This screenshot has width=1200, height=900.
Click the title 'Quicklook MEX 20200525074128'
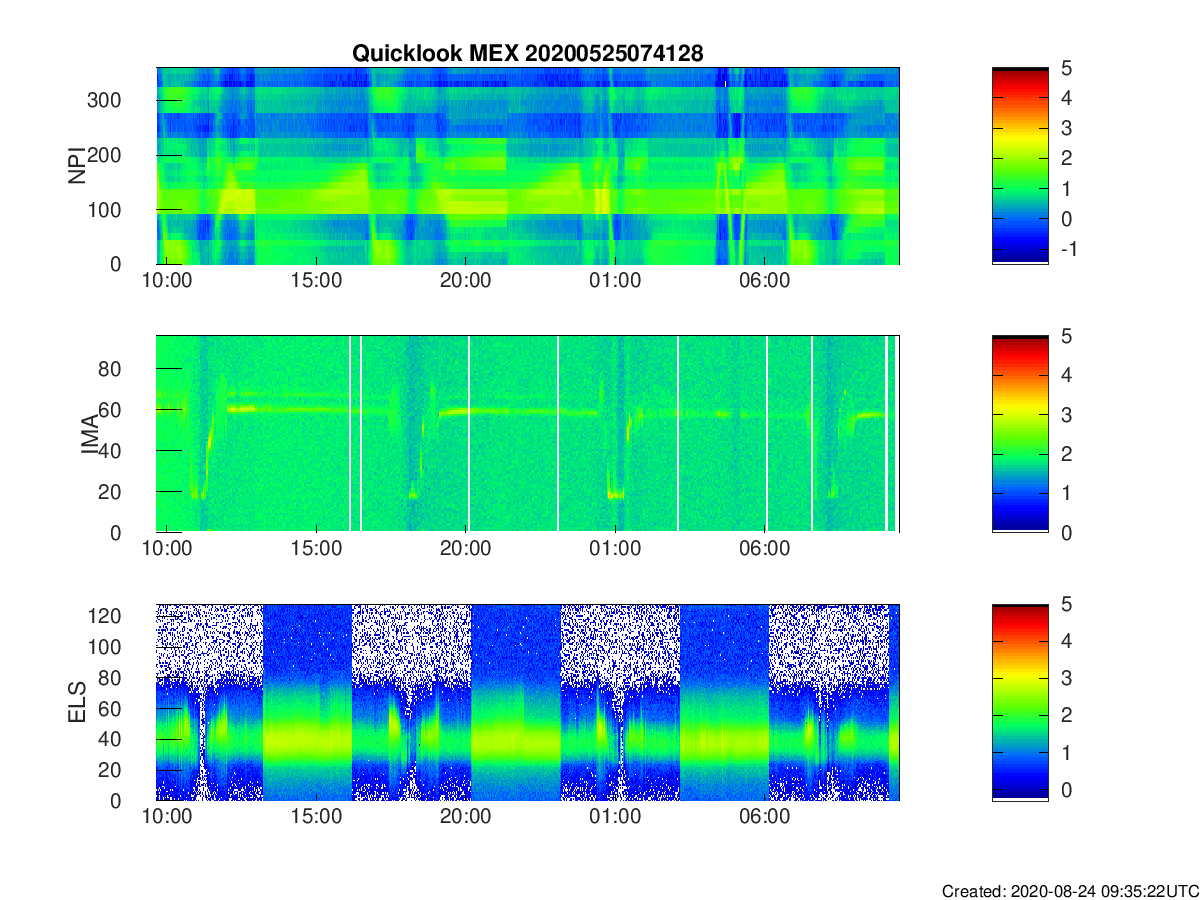click(x=528, y=54)
